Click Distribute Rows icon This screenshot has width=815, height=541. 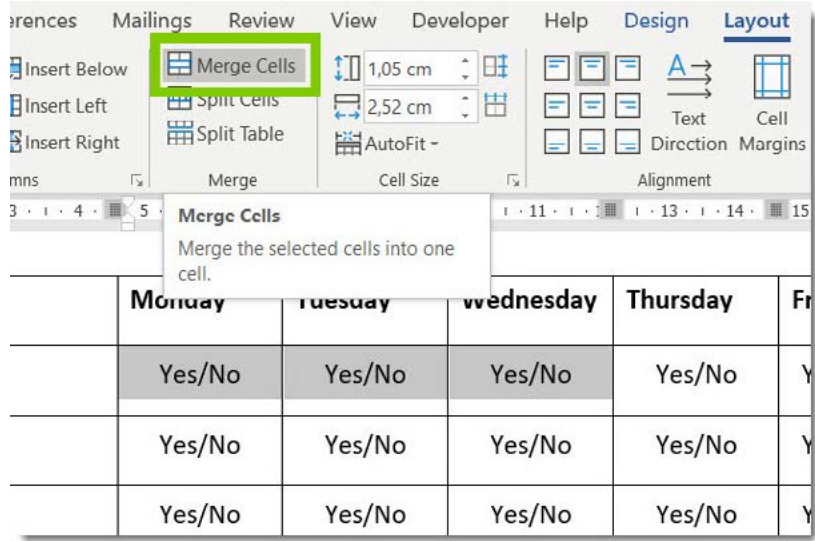tap(495, 67)
